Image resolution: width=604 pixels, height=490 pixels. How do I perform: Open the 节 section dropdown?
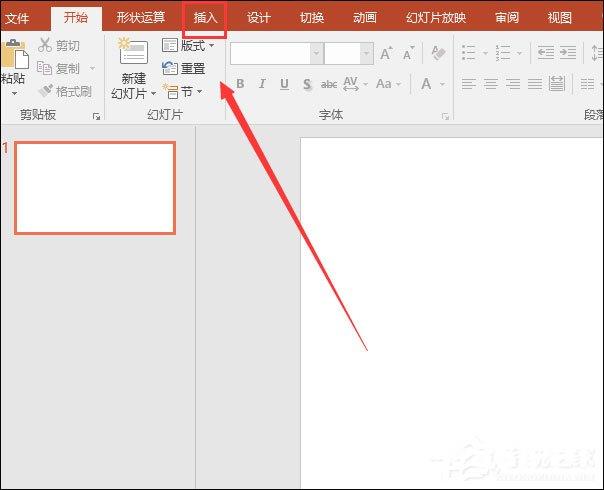point(182,92)
